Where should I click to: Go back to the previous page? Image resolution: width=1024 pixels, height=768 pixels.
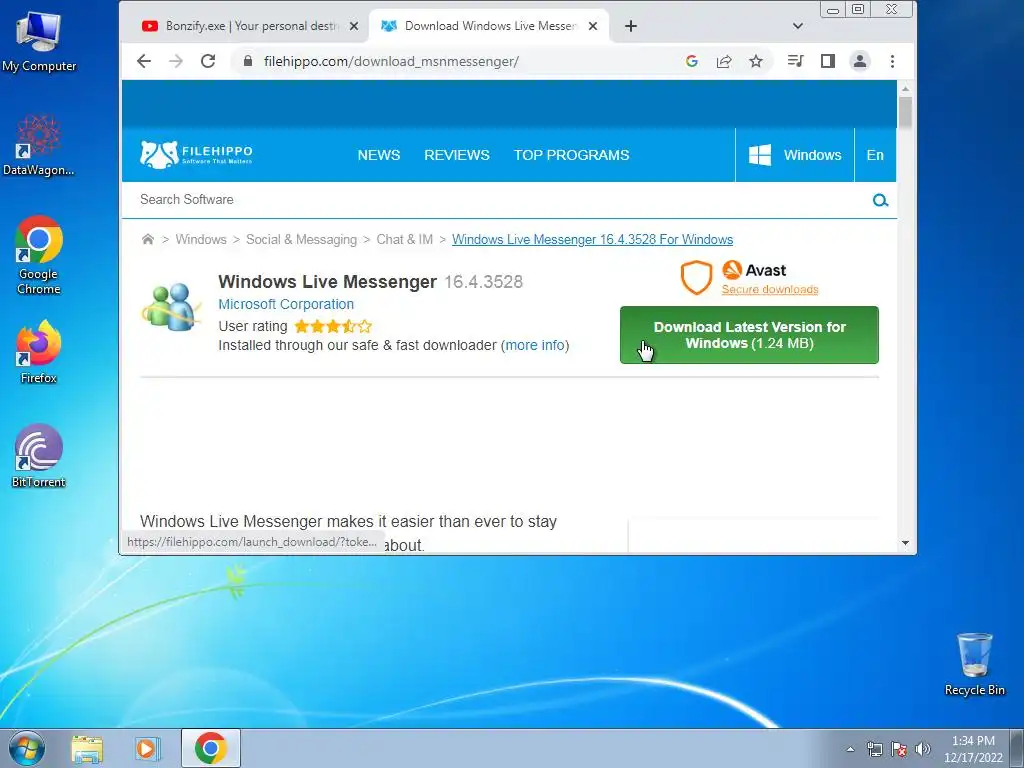click(x=144, y=61)
